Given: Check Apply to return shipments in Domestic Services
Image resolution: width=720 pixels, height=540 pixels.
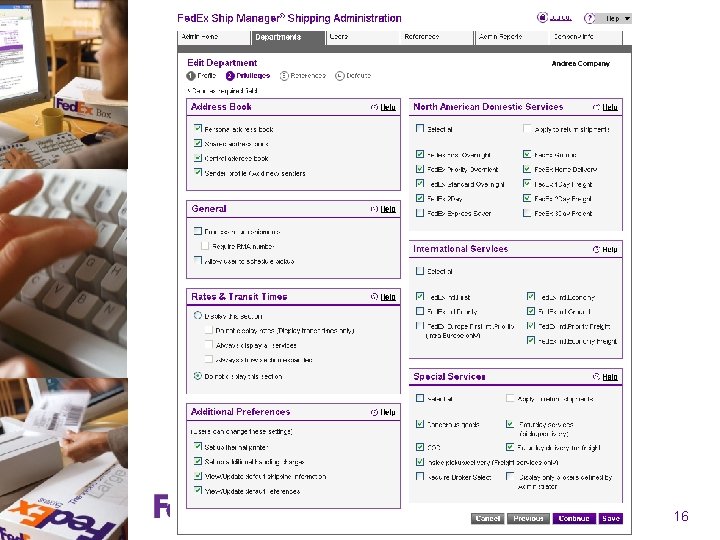Looking at the screenshot, I should [x=527, y=129].
